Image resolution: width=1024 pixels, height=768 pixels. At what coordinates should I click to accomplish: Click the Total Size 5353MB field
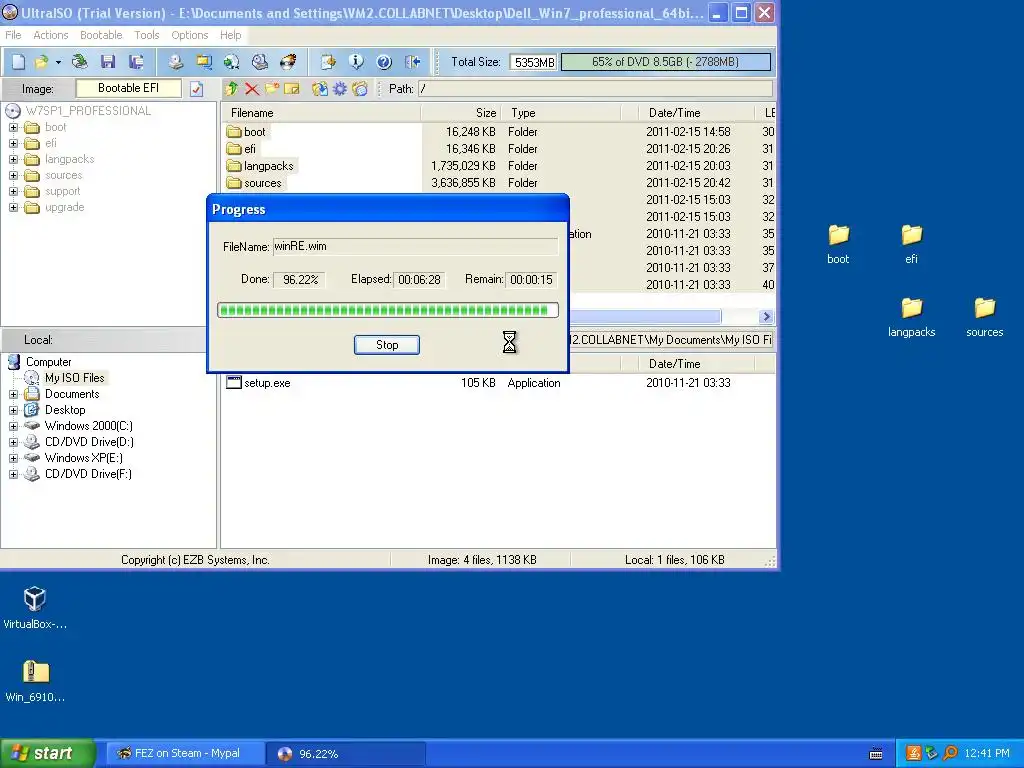pyautogui.click(x=534, y=62)
